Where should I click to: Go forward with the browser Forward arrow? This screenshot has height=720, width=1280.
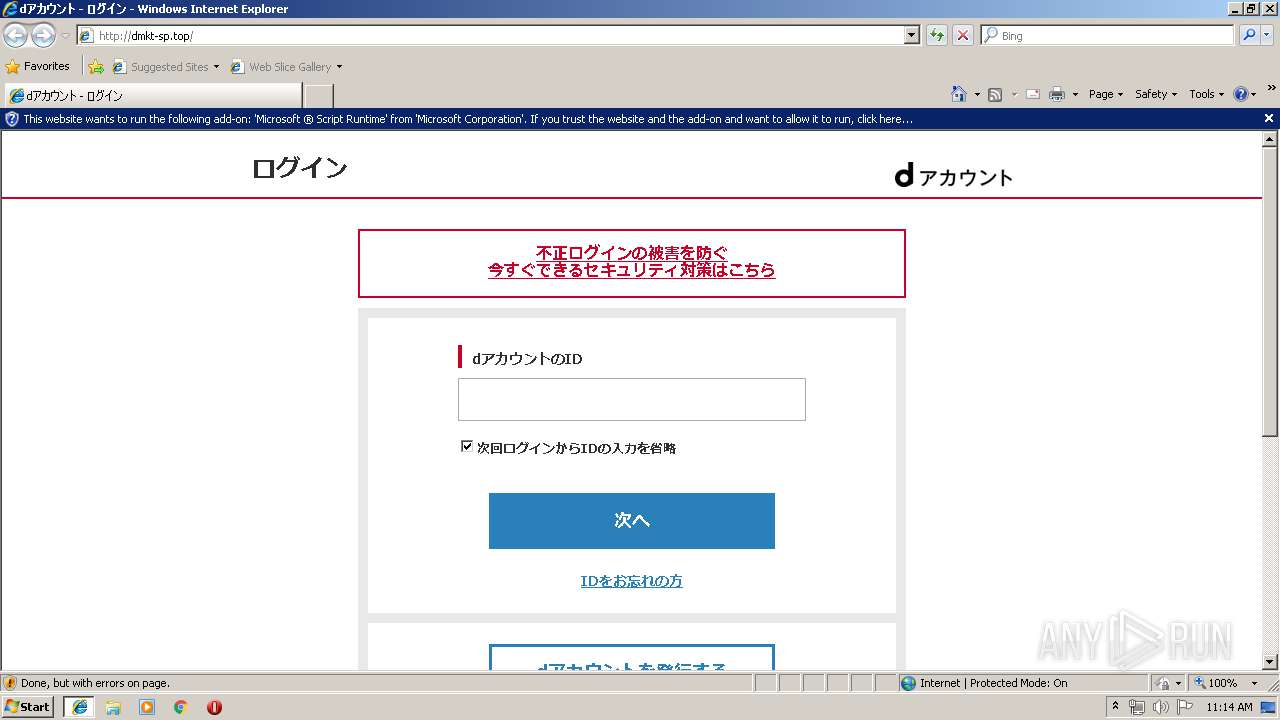(43, 36)
